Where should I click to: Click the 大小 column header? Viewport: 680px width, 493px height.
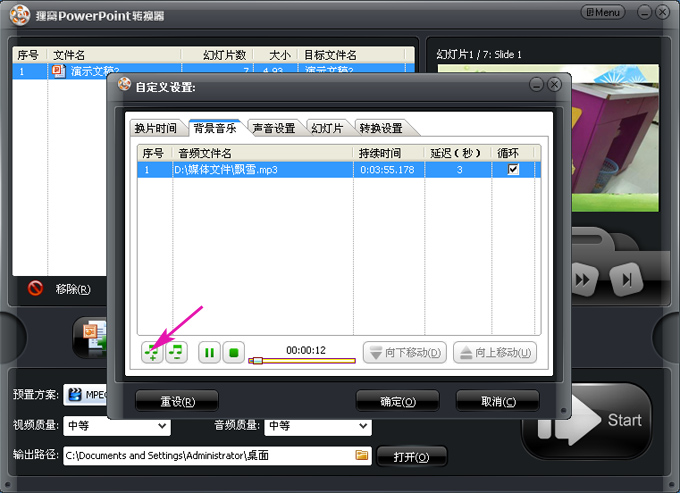tap(276, 55)
